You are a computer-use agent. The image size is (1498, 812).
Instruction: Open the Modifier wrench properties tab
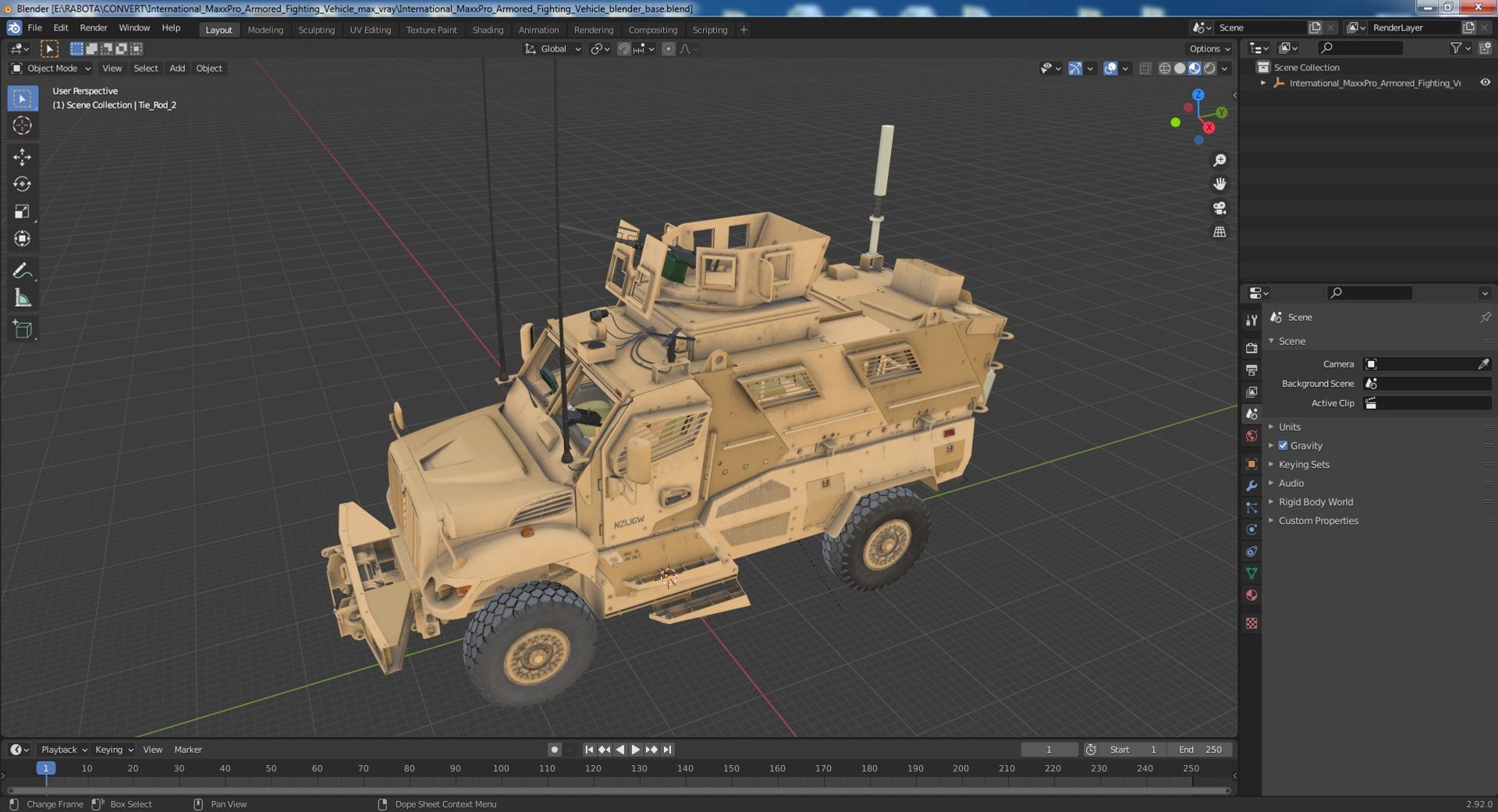coord(1251,486)
